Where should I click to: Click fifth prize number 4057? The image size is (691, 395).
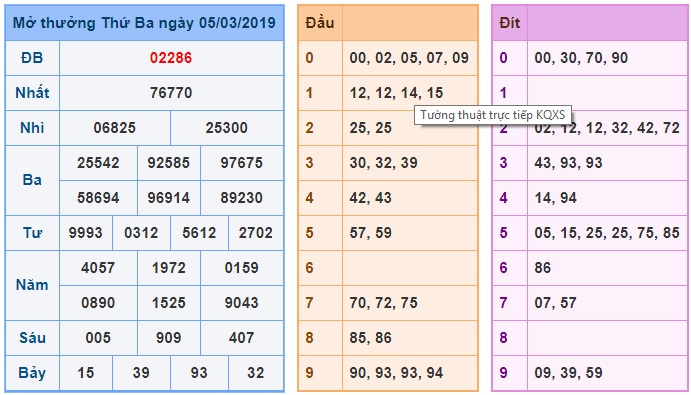tap(98, 268)
